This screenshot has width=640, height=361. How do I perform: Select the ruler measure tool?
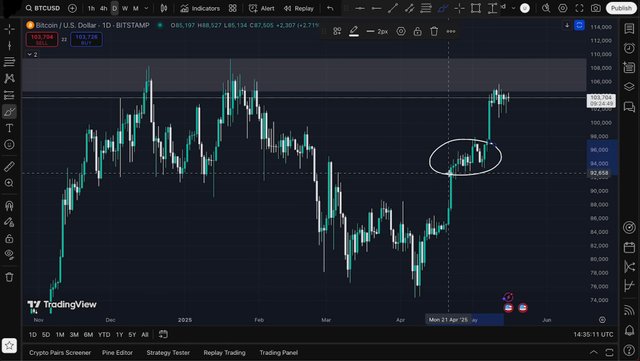[x=9, y=166]
